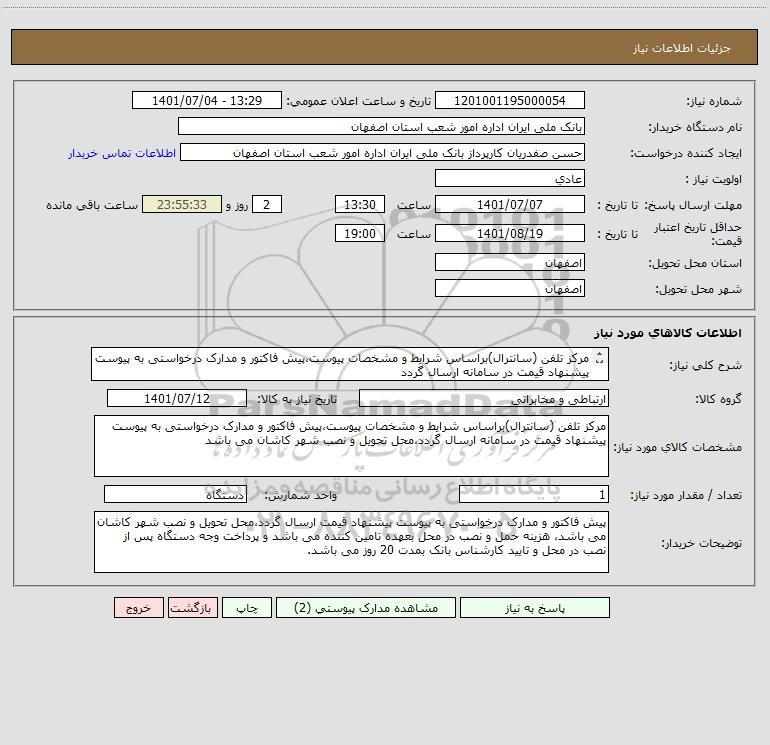The image size is (770, 745).
Task: Click the quantity field showing 1
Action: click(534, 494)
